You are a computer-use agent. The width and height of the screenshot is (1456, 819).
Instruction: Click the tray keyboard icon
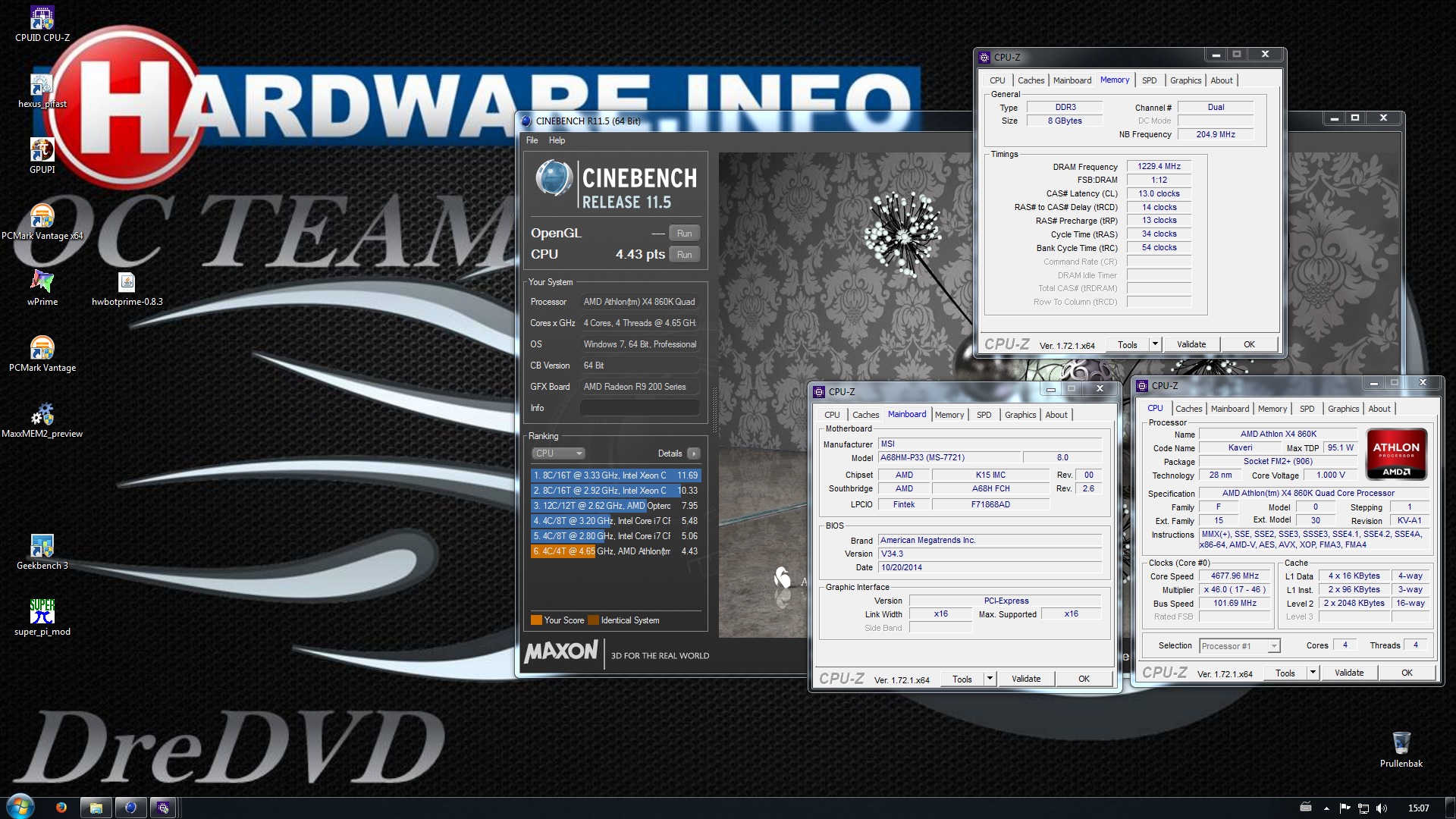click(1306, 808)
